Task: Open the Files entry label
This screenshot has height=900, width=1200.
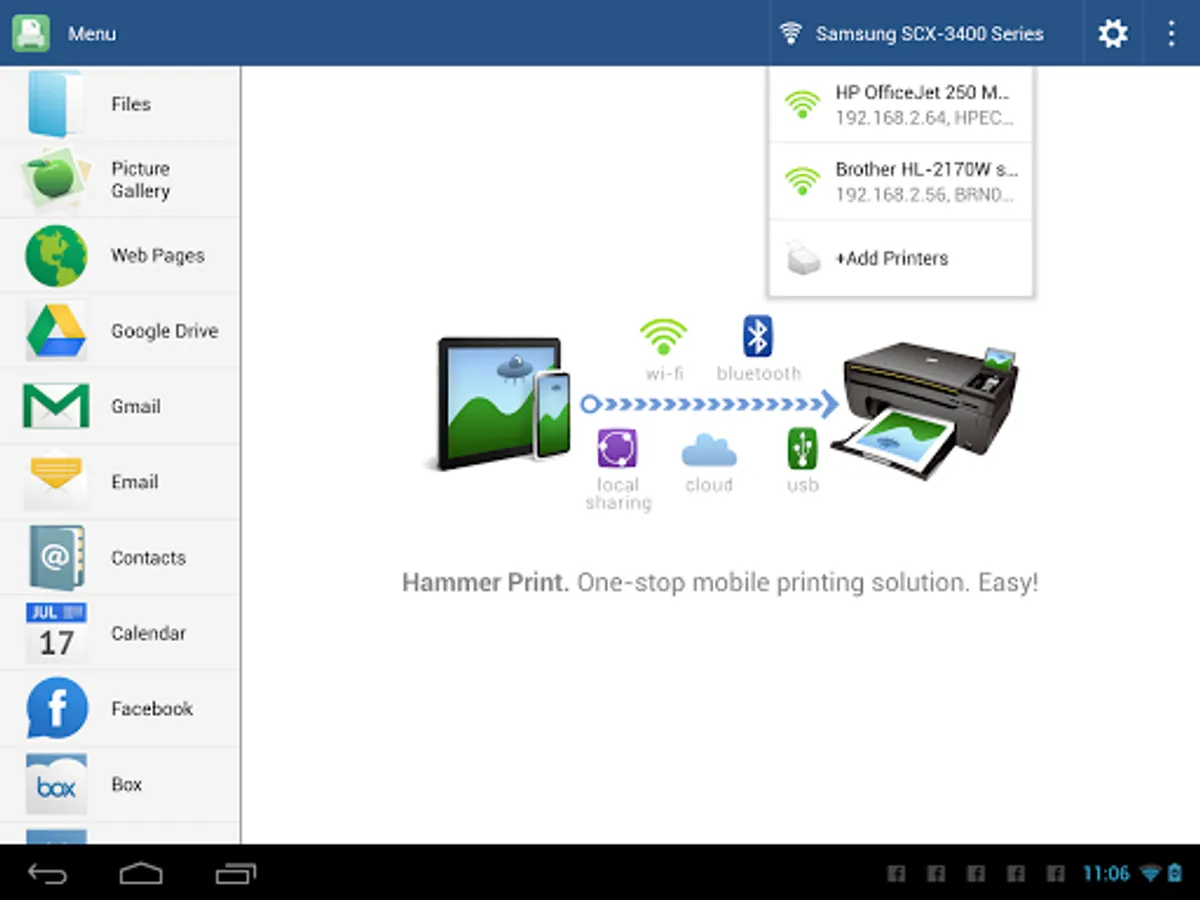Action: pos(131,104)
